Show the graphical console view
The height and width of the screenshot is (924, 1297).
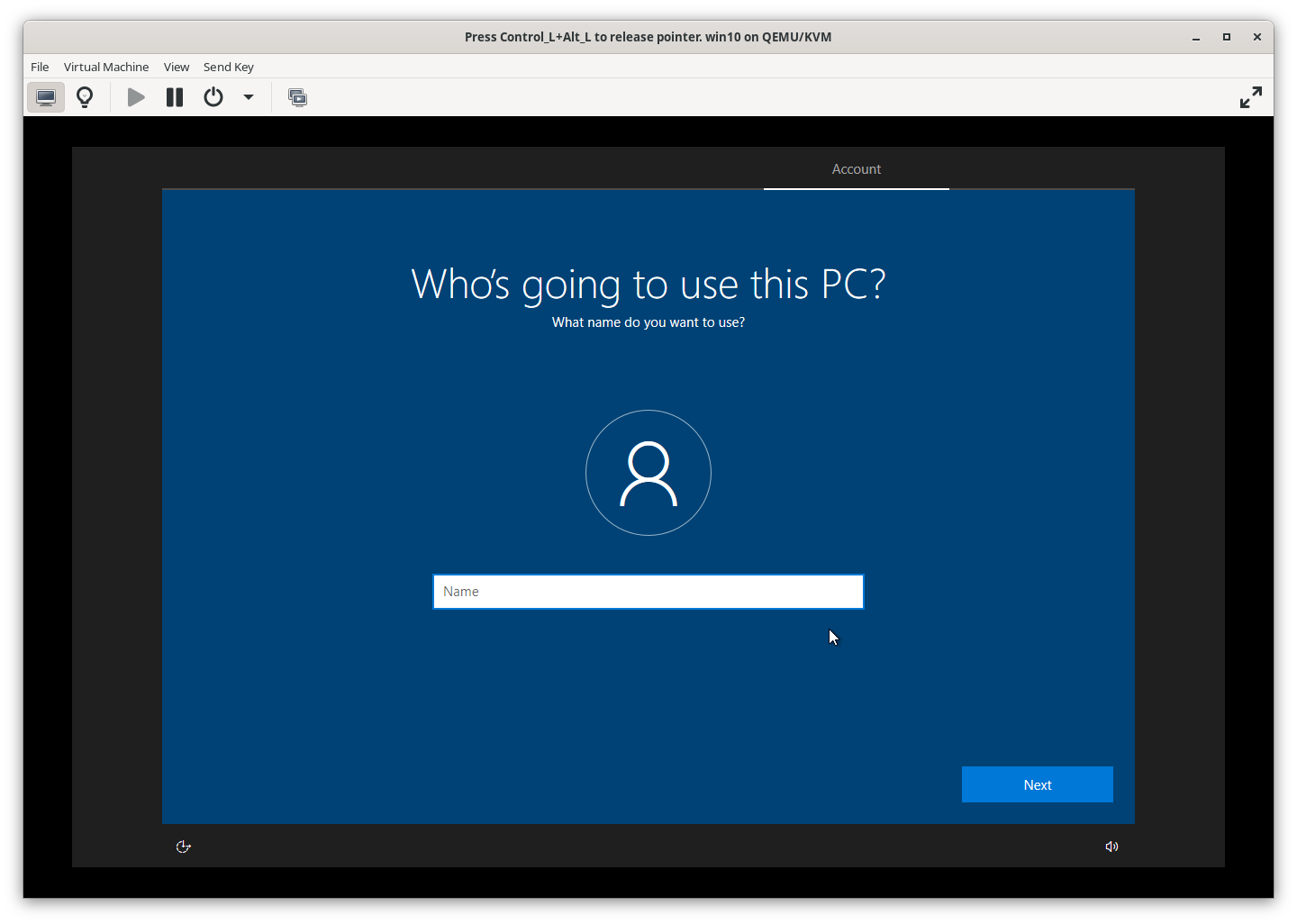click(x=46, y=97)
